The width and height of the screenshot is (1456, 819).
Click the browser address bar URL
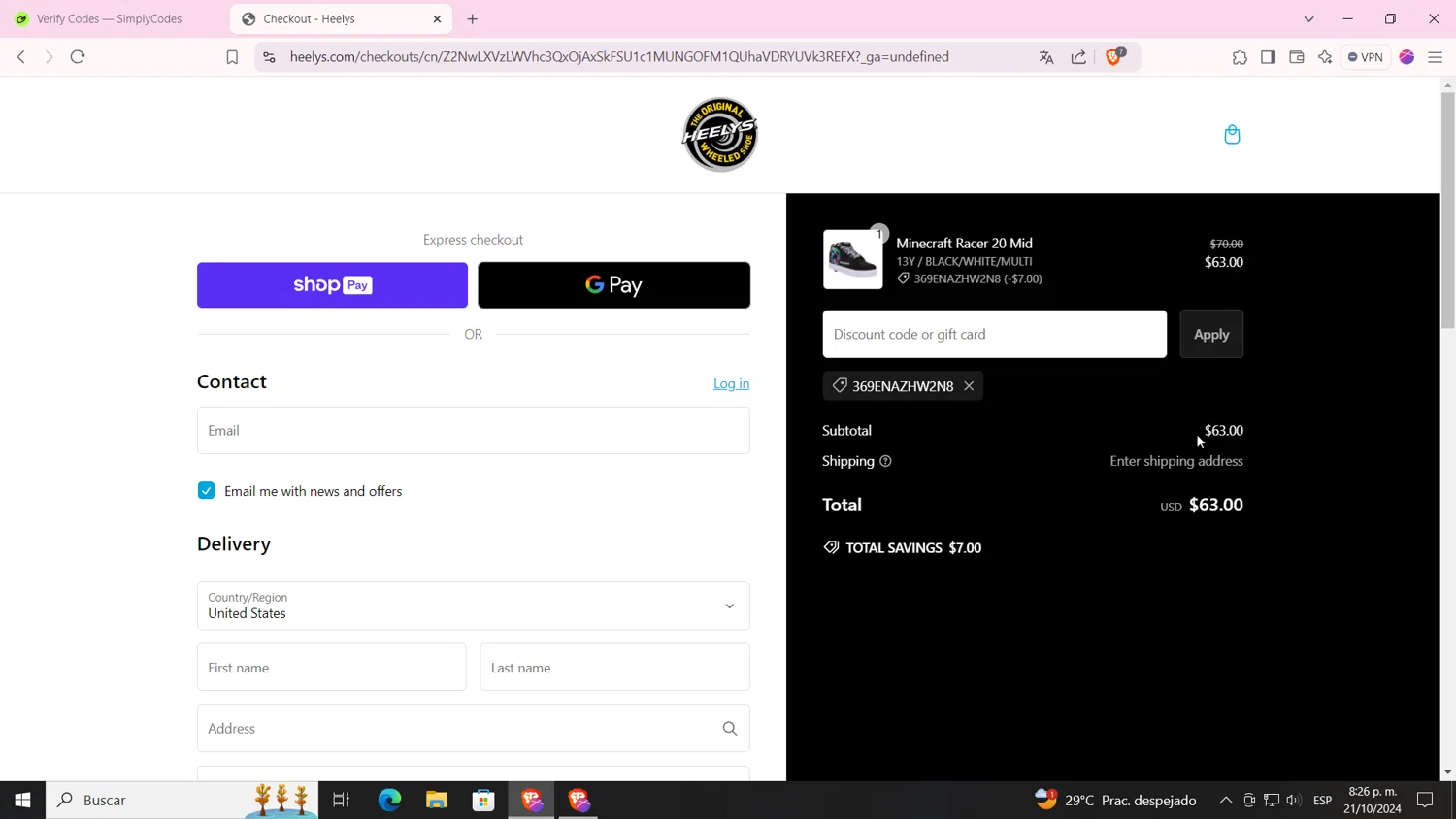coord(619,57)
